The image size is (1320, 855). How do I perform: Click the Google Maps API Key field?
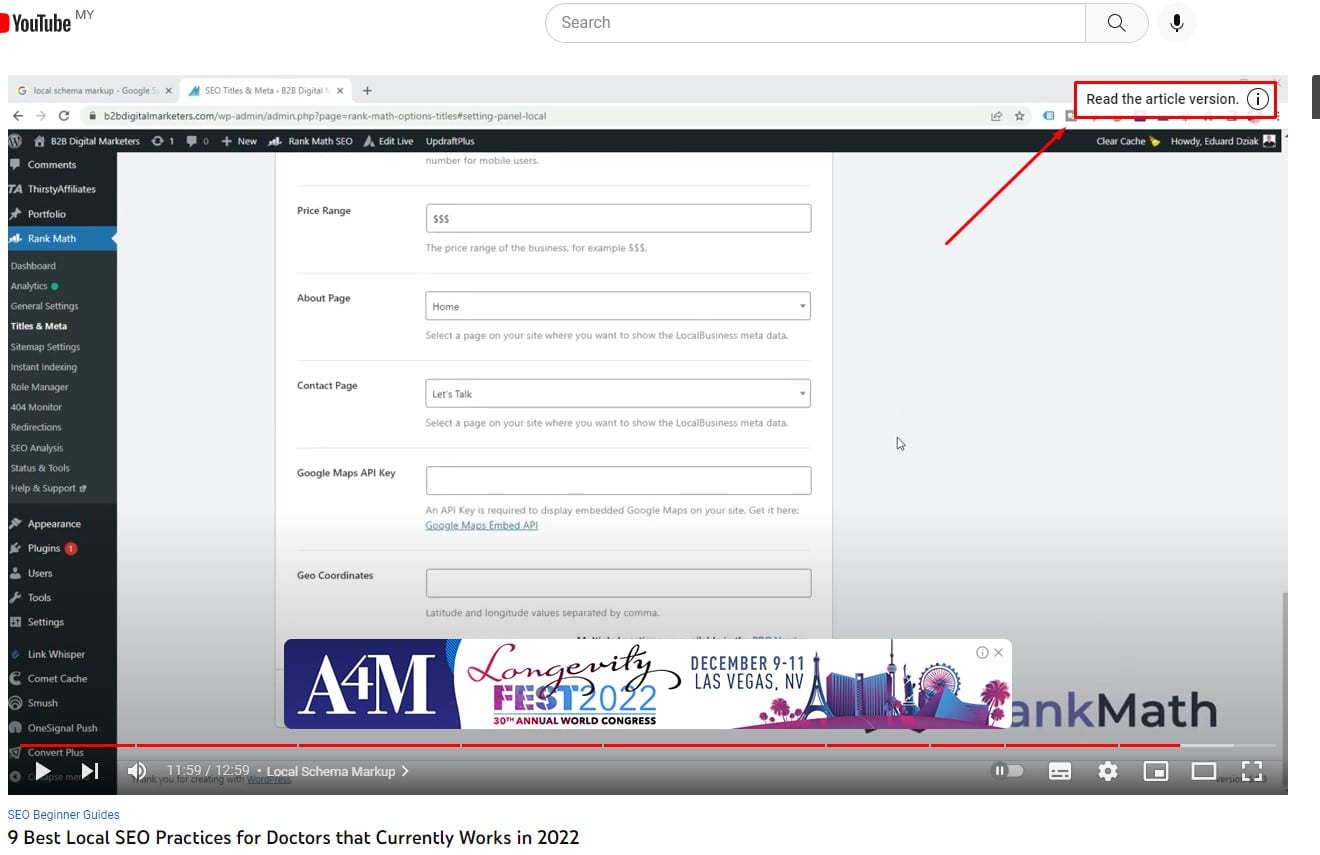[x=618, y=480]
